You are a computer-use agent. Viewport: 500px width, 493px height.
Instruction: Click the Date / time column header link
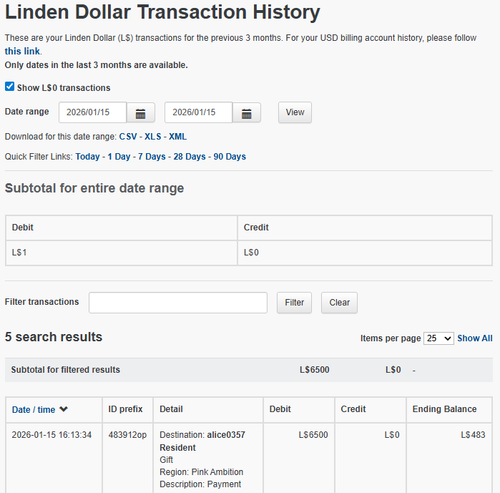point(33,410)
